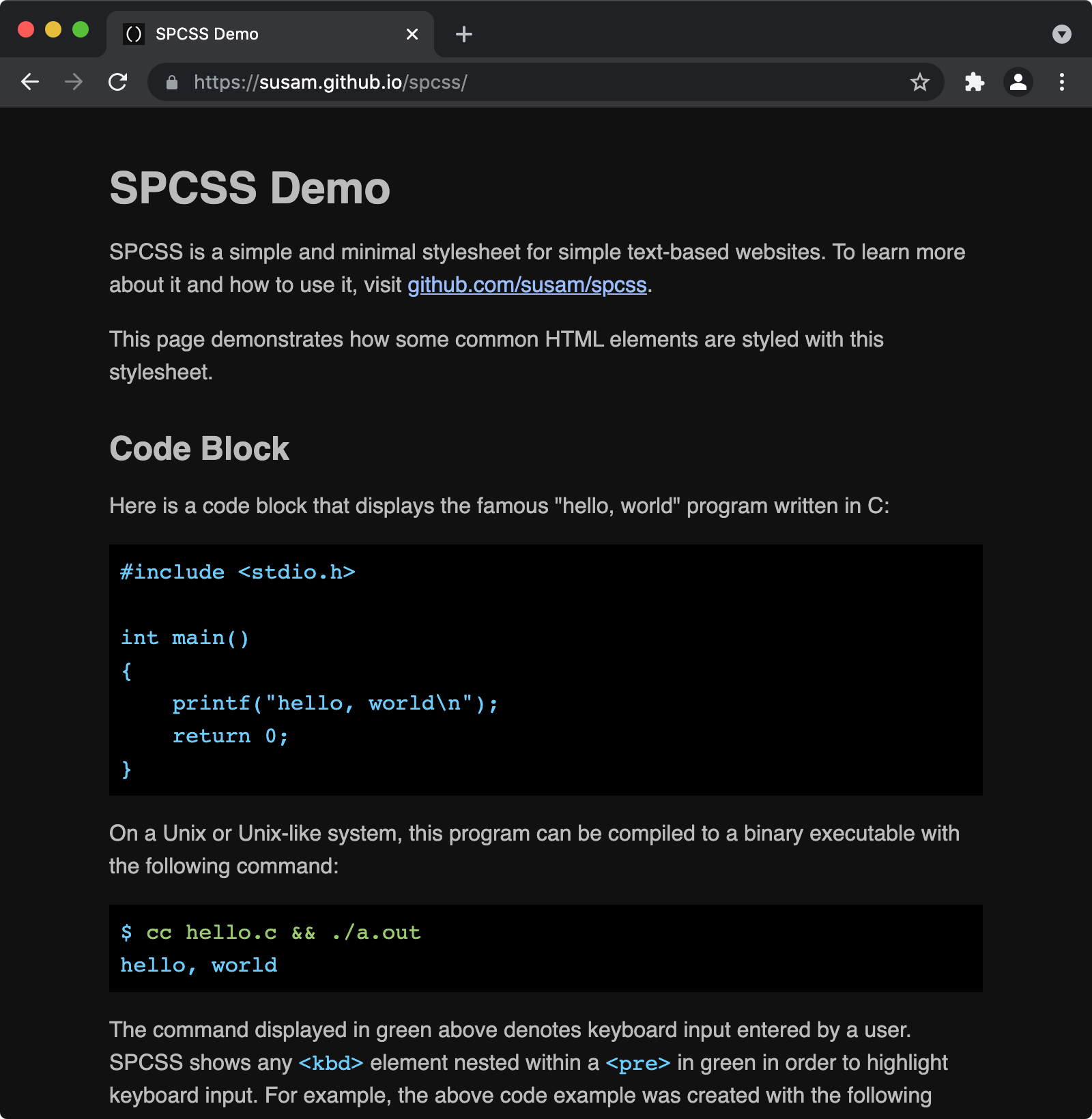Image resolution: width=1092 pixels, height=1119 pixels.
Task: Click the SPCSS Demo page heading
Action: [250, 188]
